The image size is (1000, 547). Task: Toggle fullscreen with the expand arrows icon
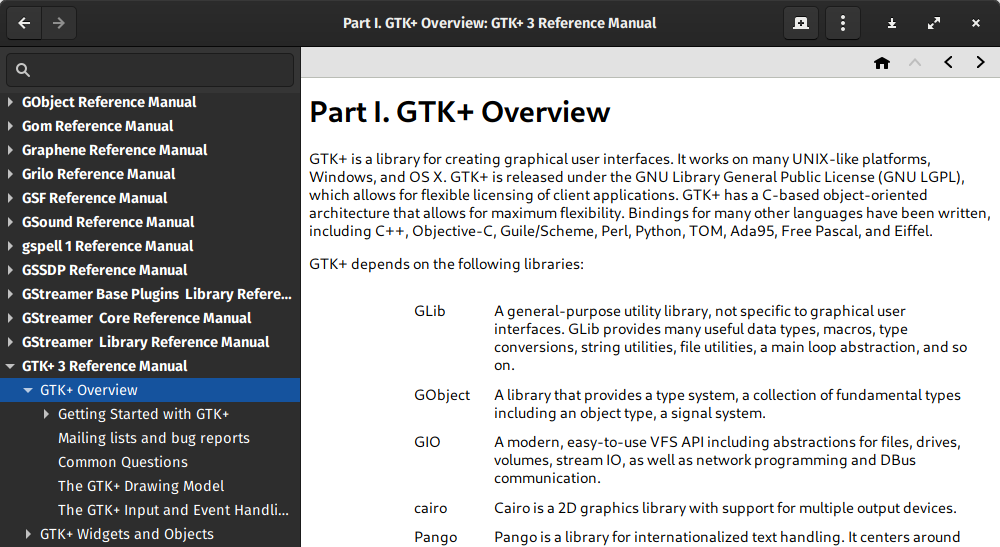click(x=934, y=23)
